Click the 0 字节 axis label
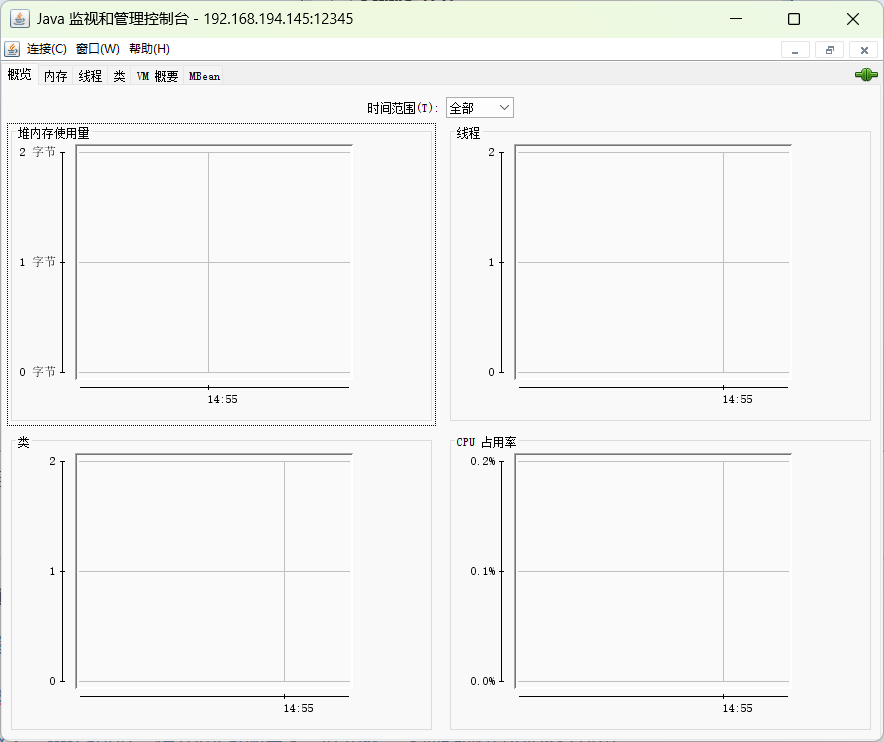Viewport: 884px width, 742px height. pos(37,372)
